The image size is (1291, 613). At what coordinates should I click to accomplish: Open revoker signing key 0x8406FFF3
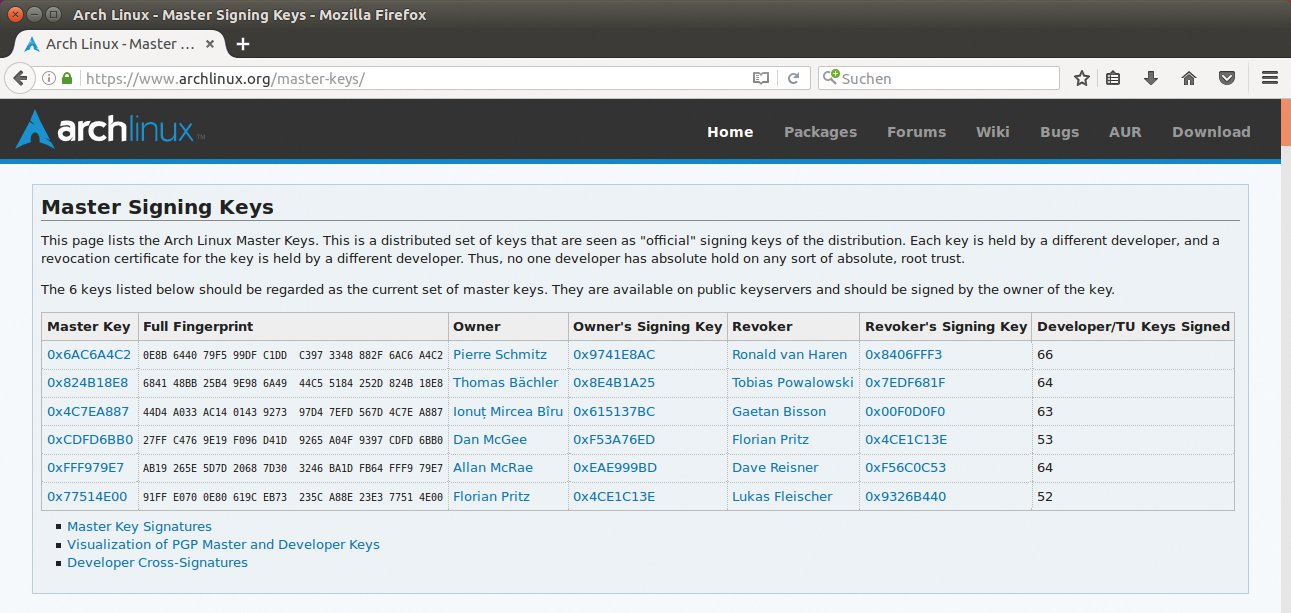click(x=904, y=355)
